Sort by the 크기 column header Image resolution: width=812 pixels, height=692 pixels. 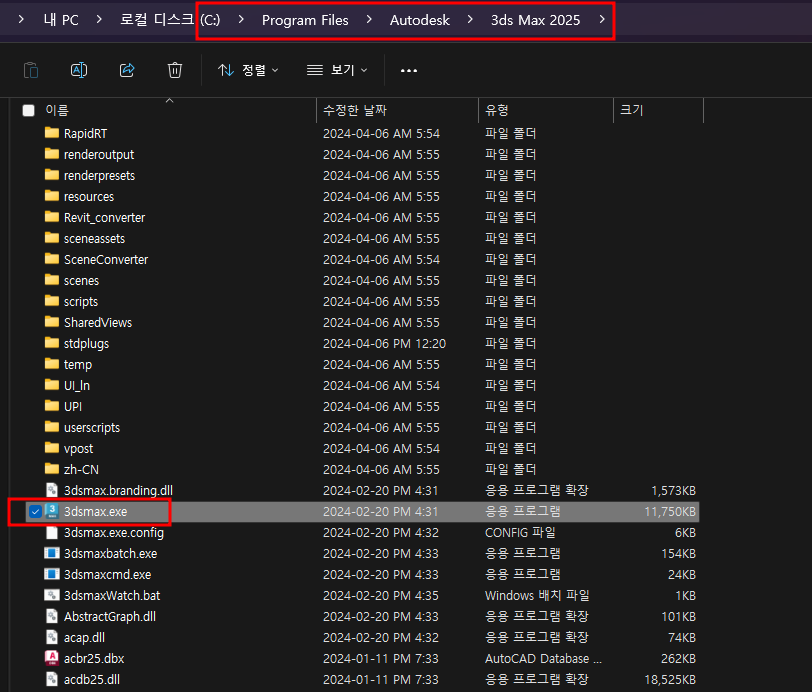tap(631, 110)
